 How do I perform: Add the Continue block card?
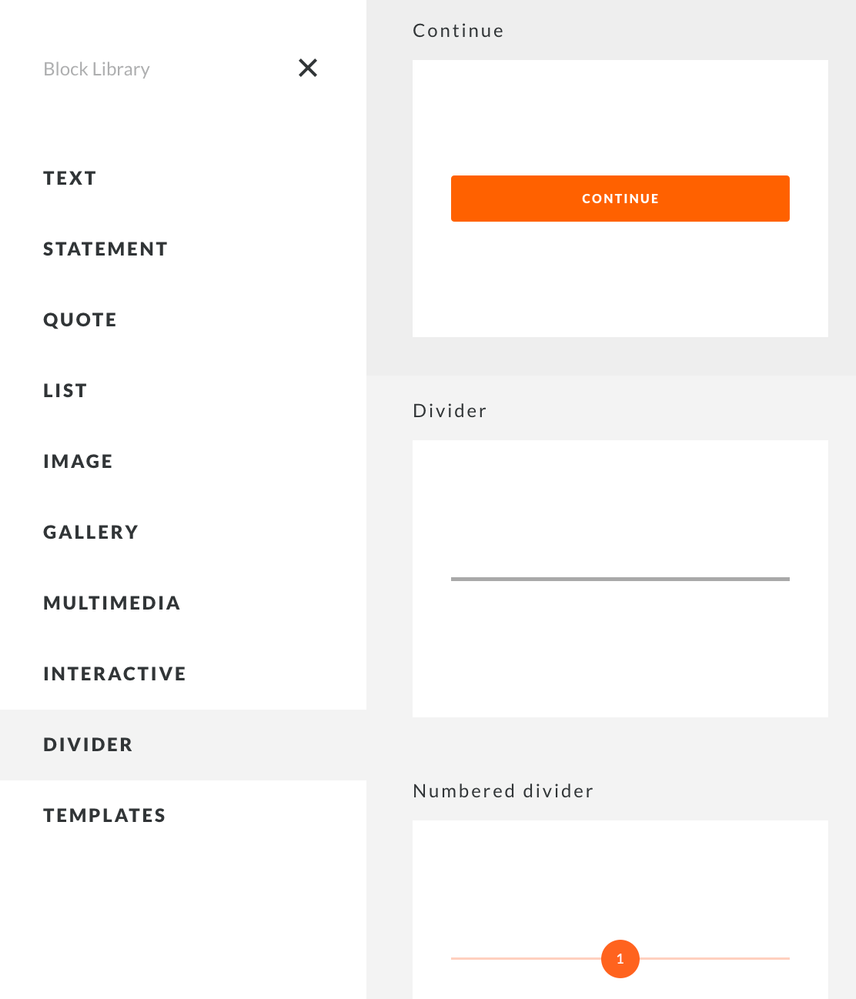(620, 280)
